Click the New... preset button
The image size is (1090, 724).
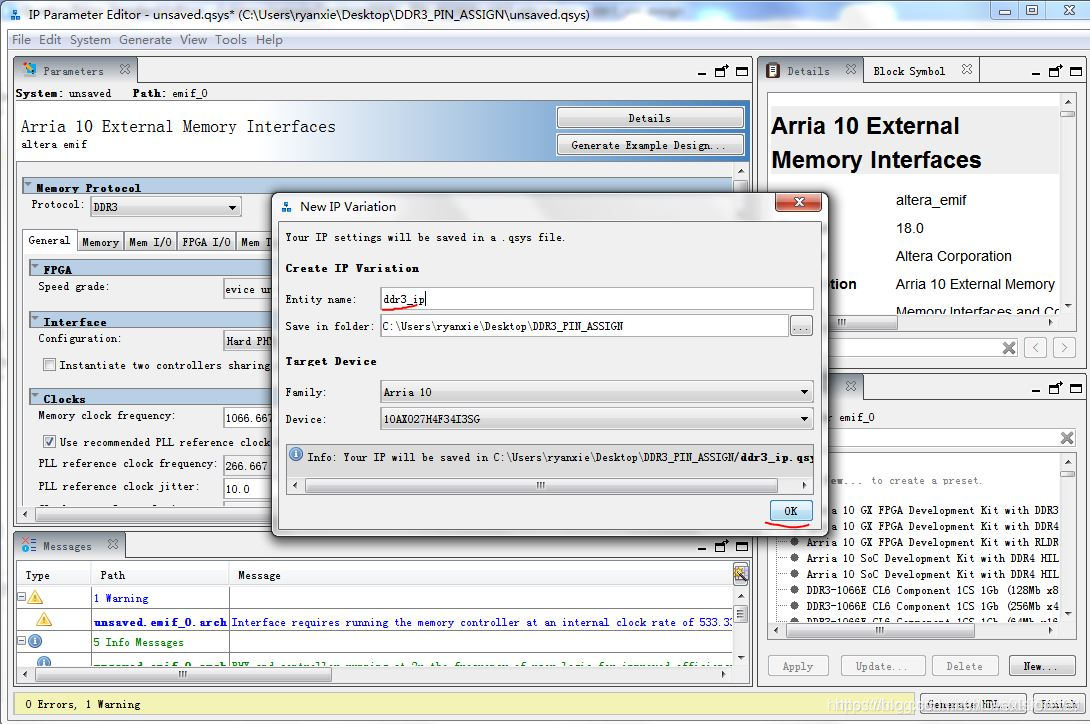[x=1042, y=666]
